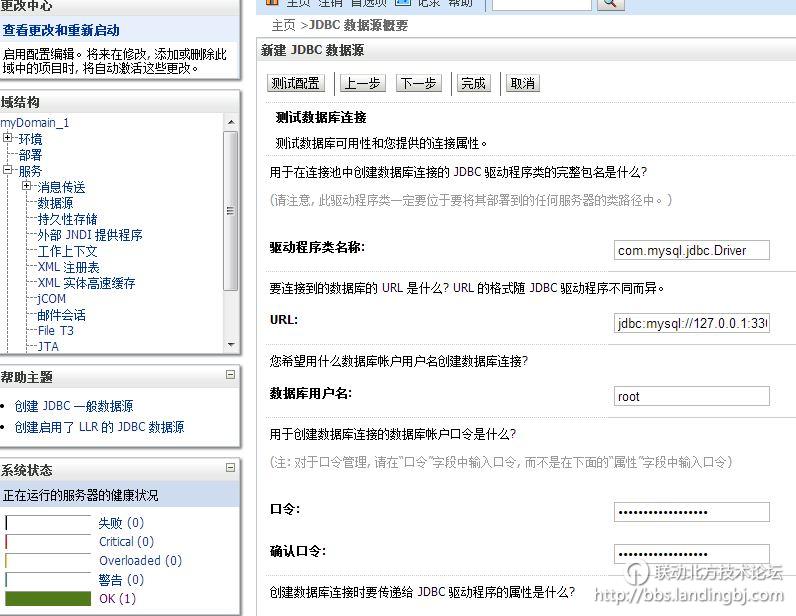Open 数据源 in the domain tree
This screenshot has height=616, width=796.
click(x=55, y=203)
